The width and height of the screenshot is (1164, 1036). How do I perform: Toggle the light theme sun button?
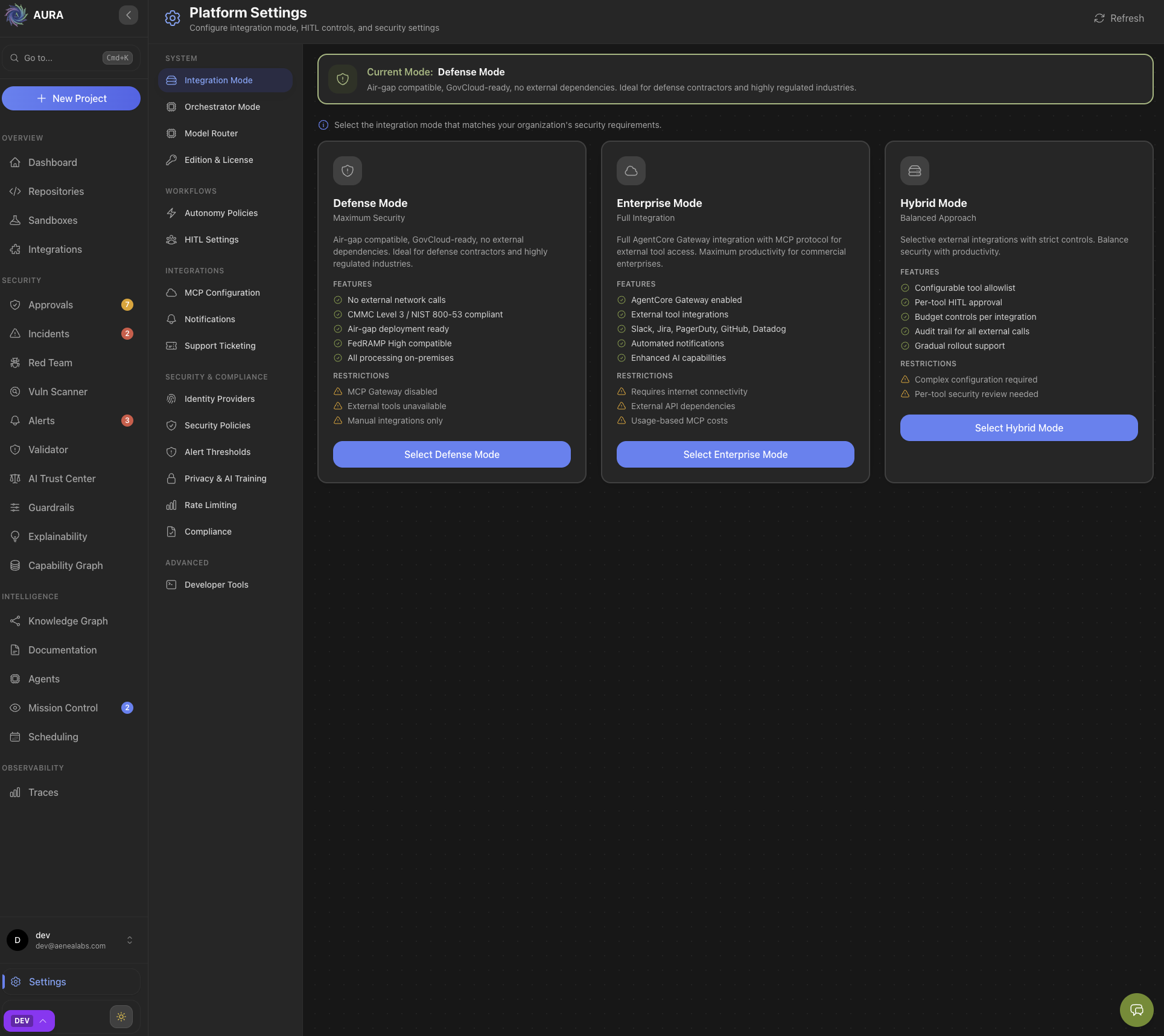[x=121, y=1017]
